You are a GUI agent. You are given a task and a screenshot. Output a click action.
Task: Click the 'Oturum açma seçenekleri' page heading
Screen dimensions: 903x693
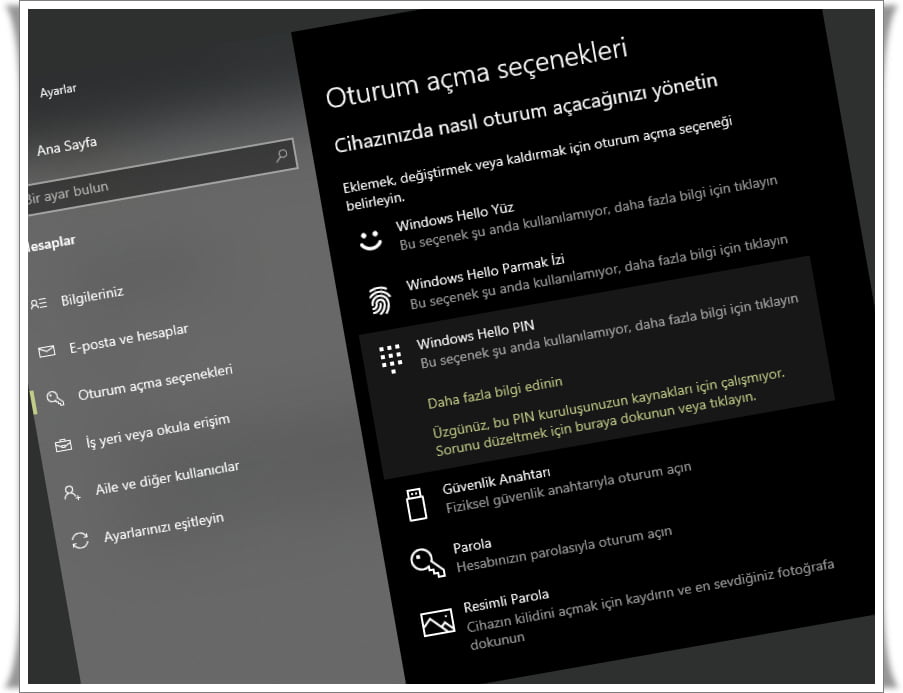tap(476, 73)
